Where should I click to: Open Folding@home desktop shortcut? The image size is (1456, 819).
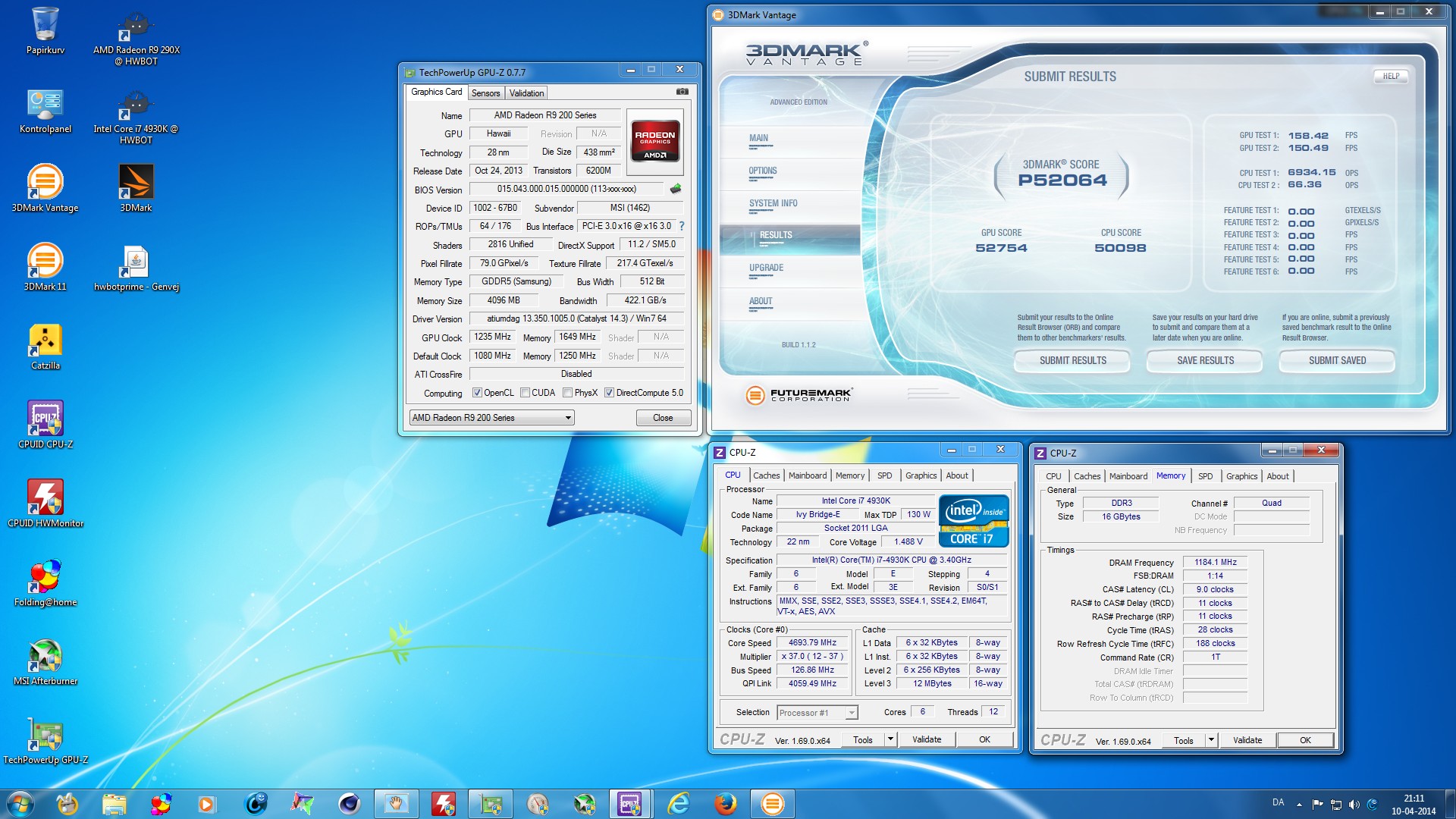click(45, 583)
